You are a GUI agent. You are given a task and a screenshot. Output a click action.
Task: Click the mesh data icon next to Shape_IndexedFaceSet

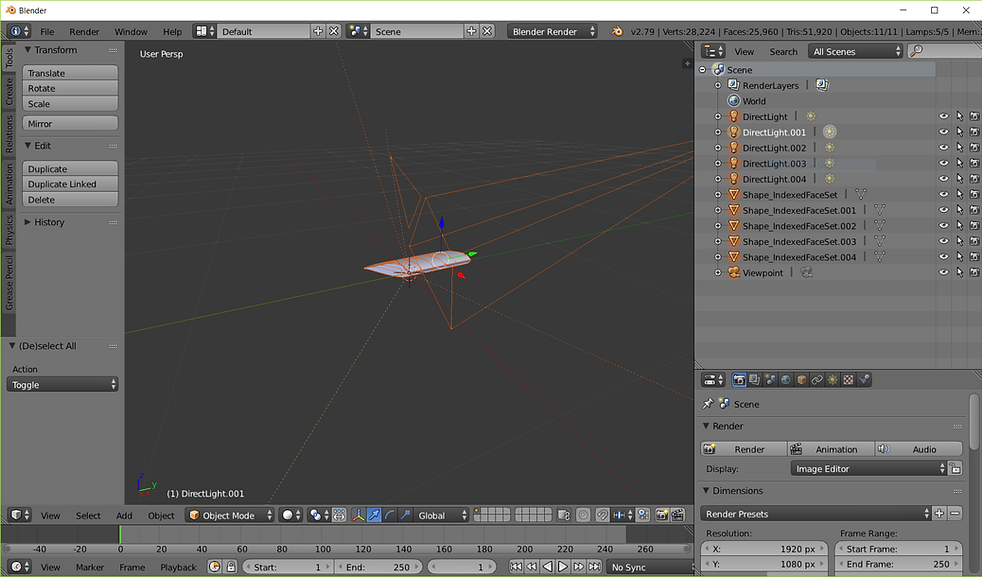861,194
